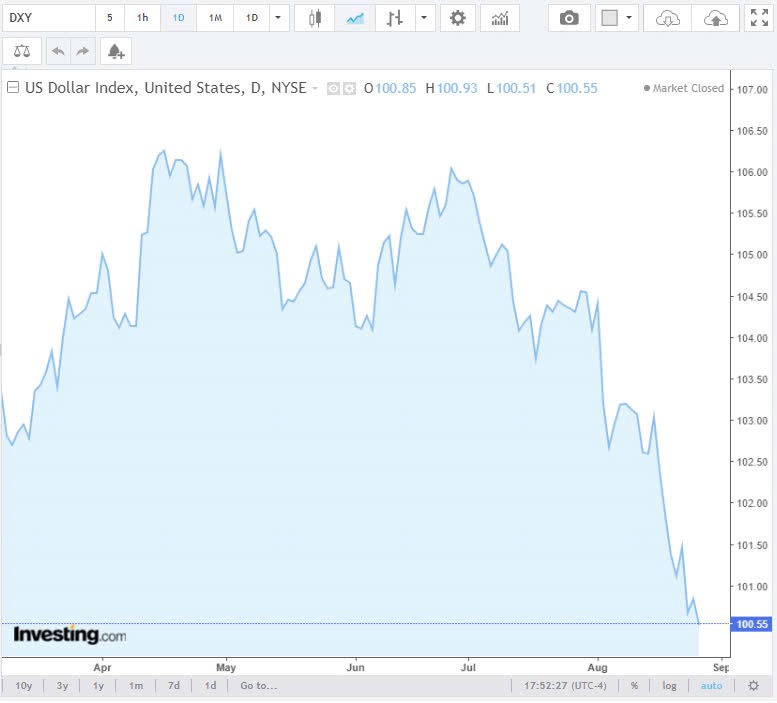Image resolution: width=777 pixels, height=703 pixels.
Task: Open bottom-right scale settings gear
Action: tap(754, 686)
